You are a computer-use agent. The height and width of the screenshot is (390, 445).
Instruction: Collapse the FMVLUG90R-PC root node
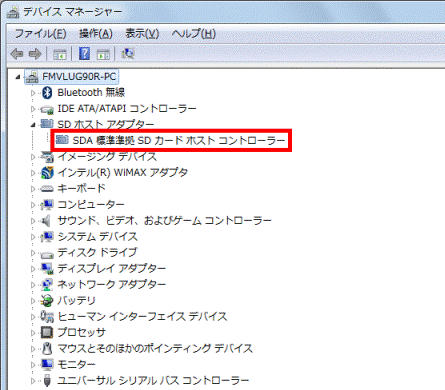click(x=18, y=77)
